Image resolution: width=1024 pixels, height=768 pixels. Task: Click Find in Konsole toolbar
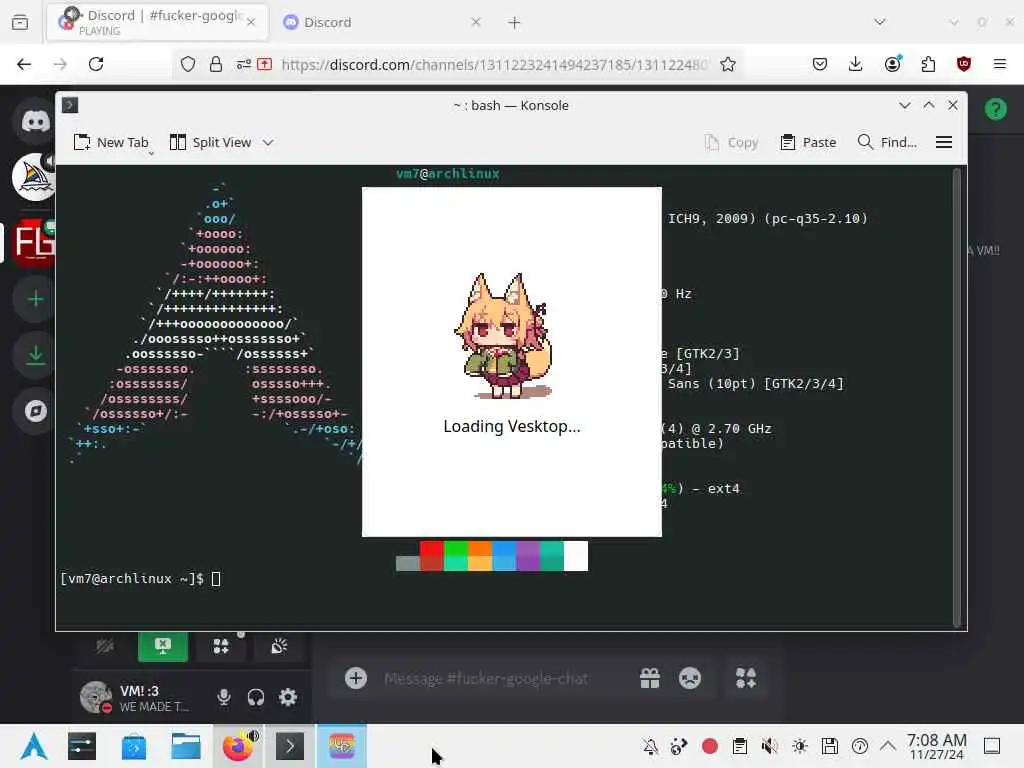[x=887, y=142]
